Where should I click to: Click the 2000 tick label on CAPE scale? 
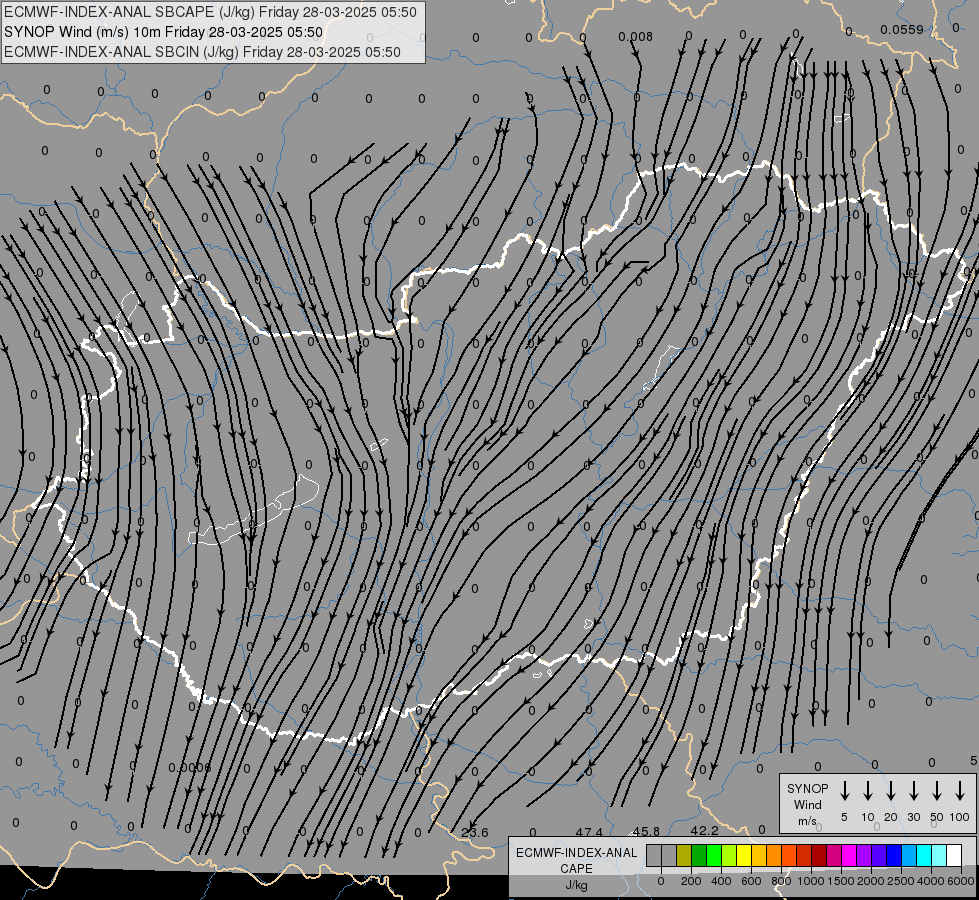click(871, 881)
